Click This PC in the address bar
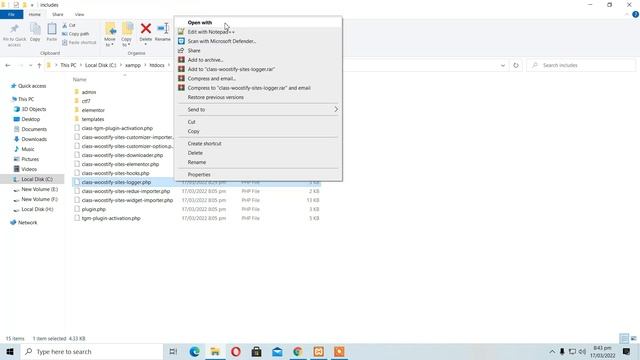This screenshot has height=360, width=640. 68,65
